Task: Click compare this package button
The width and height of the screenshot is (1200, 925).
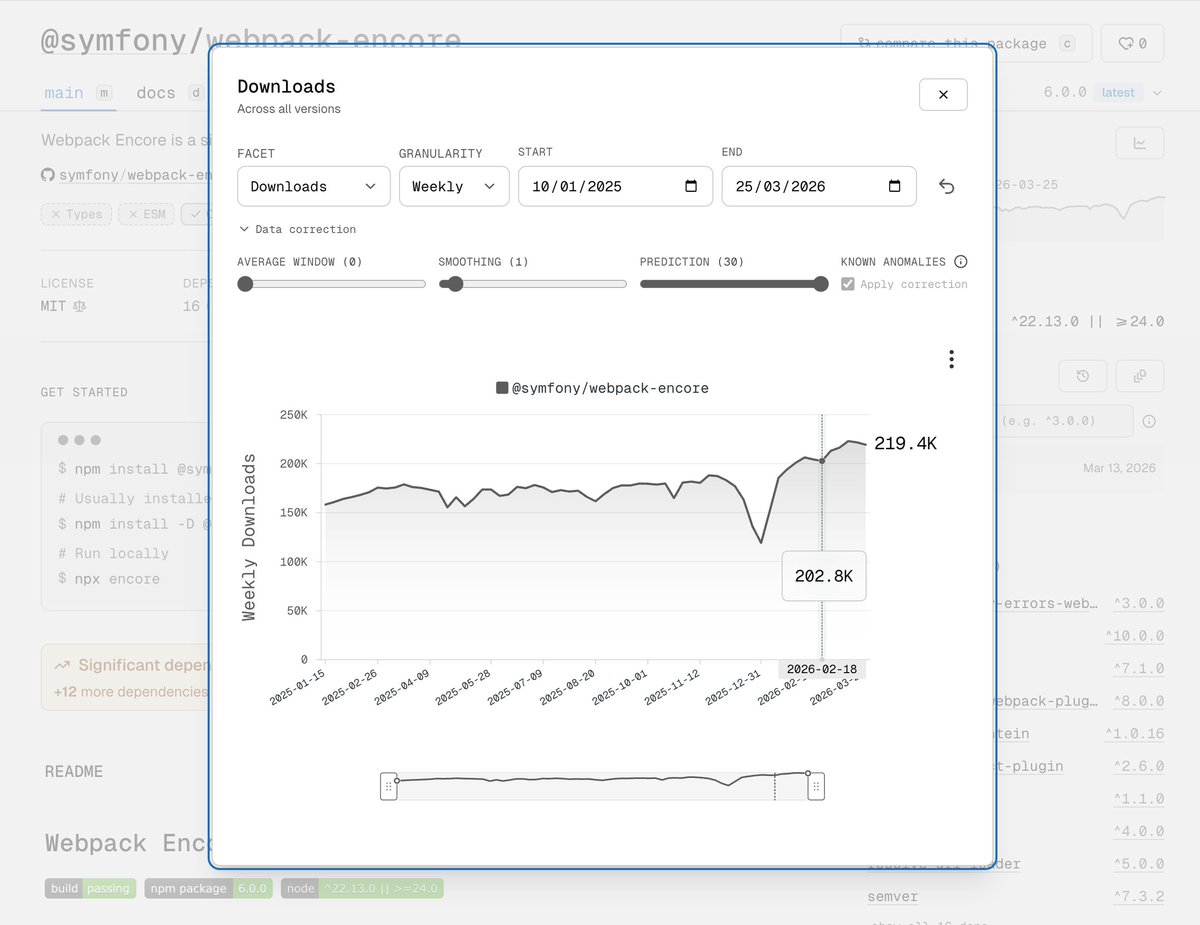Action: pyautogui.click(x=964, y=44)
